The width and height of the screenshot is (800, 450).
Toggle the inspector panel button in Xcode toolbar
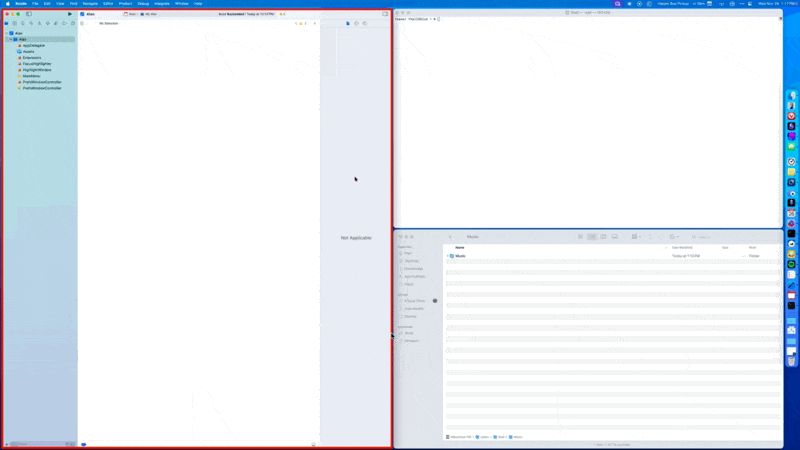pyautogui.click(x=385, y=14)
